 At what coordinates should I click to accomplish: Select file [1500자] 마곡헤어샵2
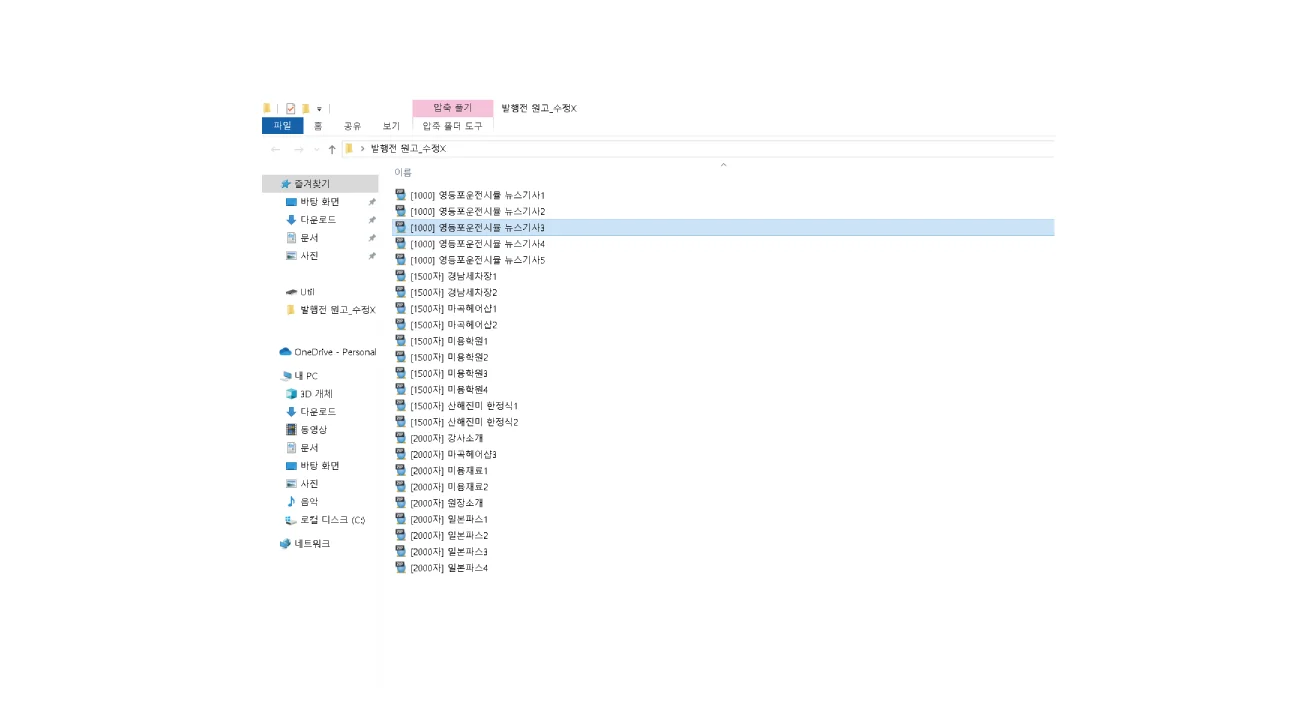pyautogui.click(x=453, y=325)
